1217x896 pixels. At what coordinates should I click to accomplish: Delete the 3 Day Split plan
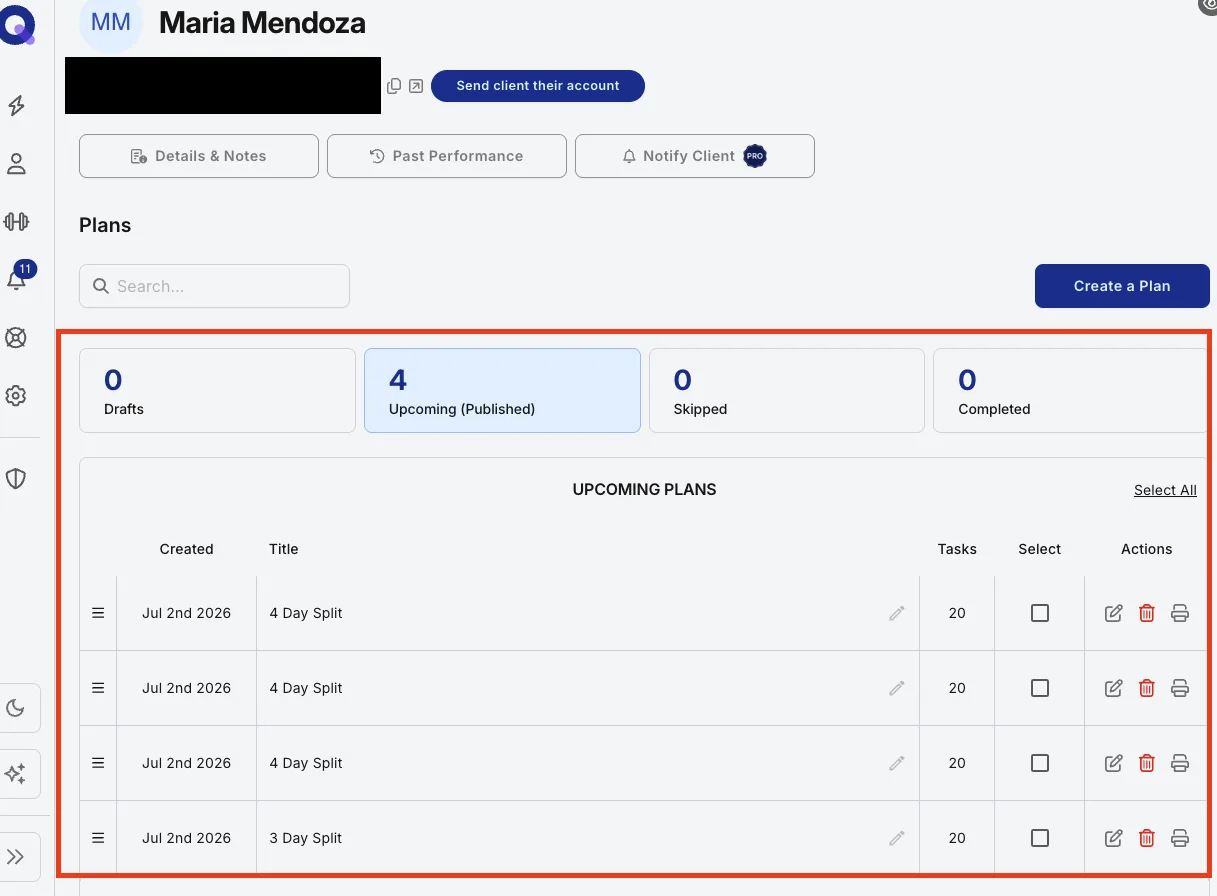click(1147, 838)
